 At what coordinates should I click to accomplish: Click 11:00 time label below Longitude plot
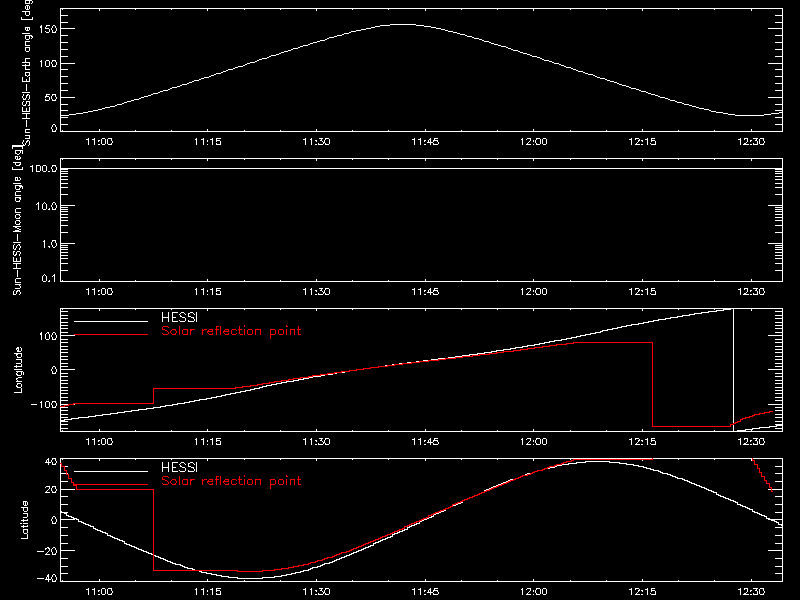point(99,442)
